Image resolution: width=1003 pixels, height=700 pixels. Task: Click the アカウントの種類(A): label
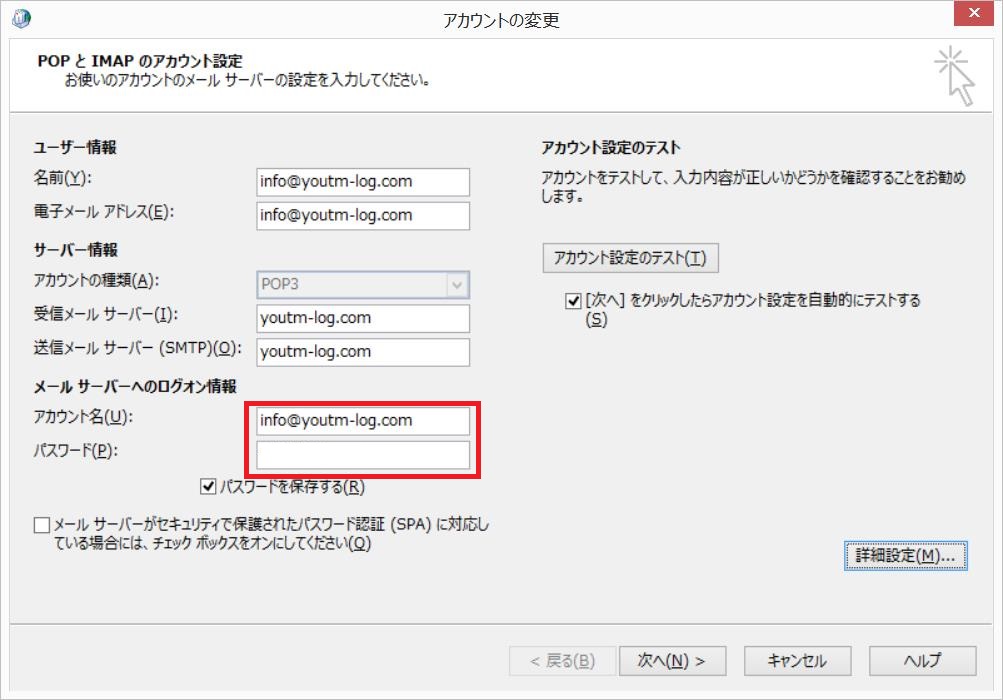tap(96, 280)
